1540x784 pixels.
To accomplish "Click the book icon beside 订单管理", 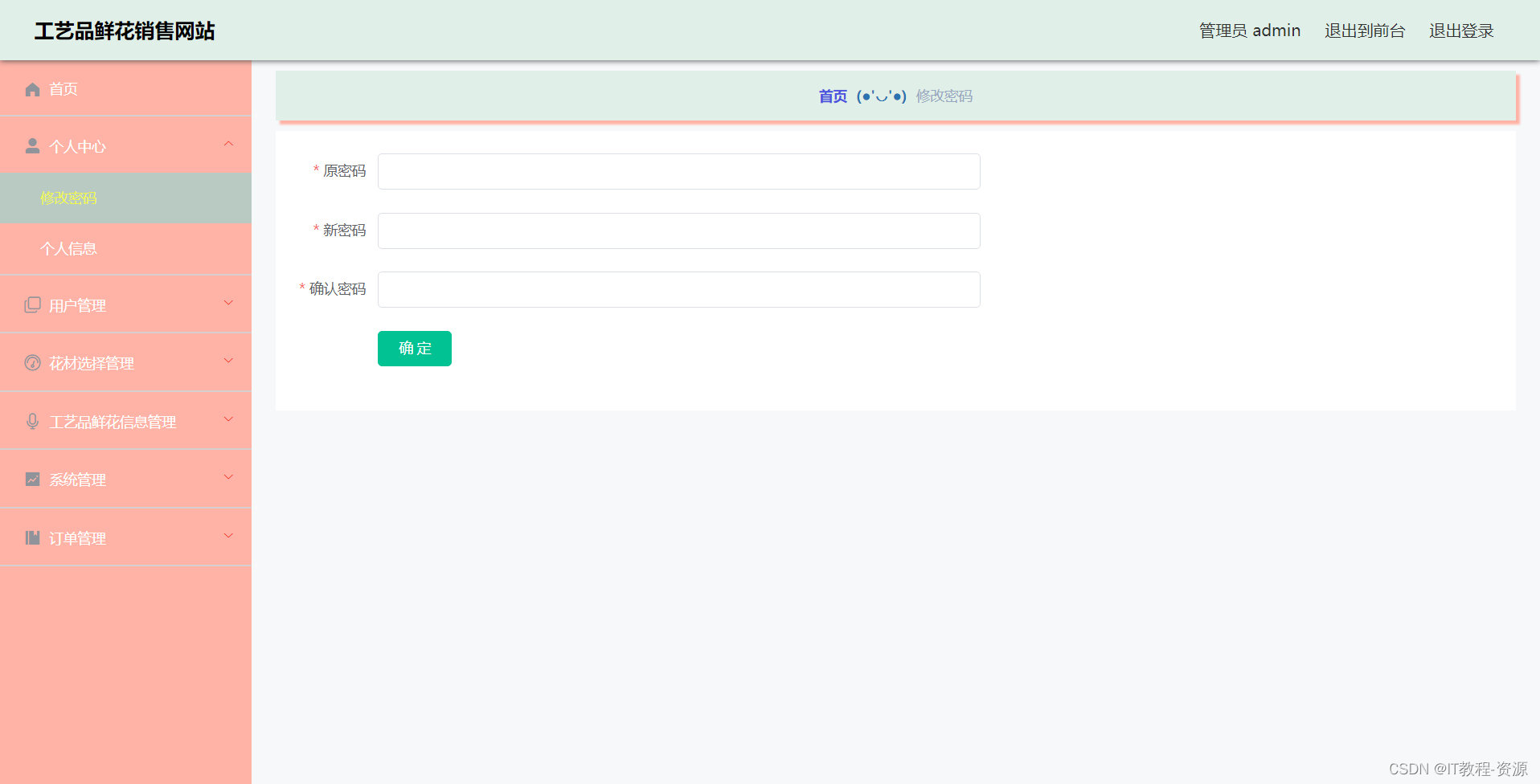I will [32, 537].
